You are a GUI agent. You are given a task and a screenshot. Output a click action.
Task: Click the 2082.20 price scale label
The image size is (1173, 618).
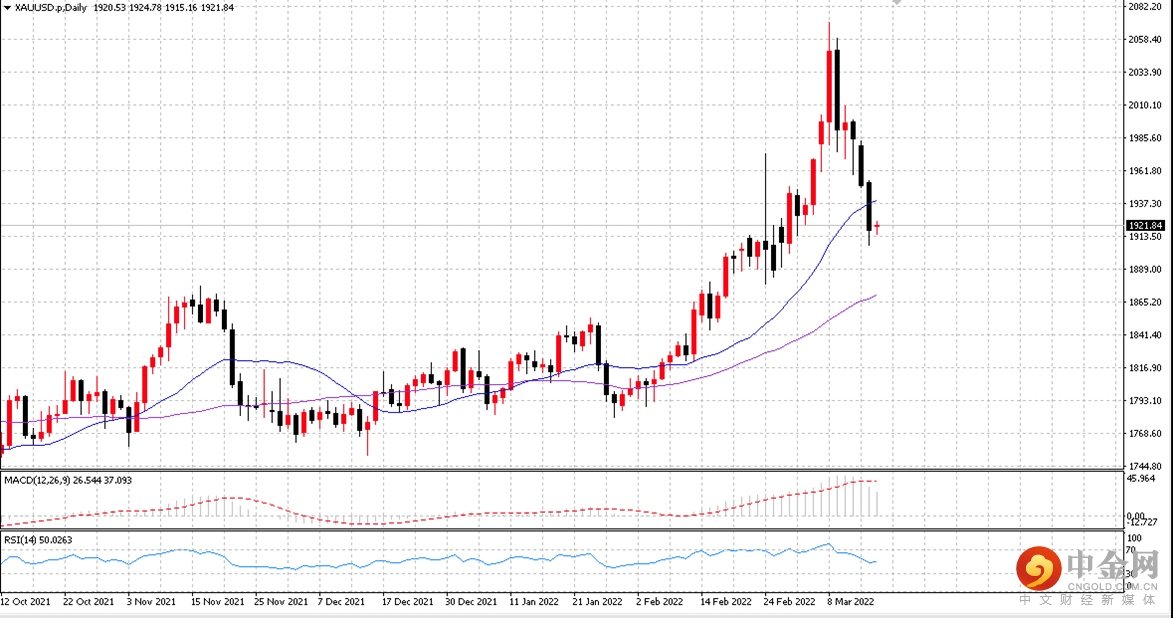coord(1145,6)
